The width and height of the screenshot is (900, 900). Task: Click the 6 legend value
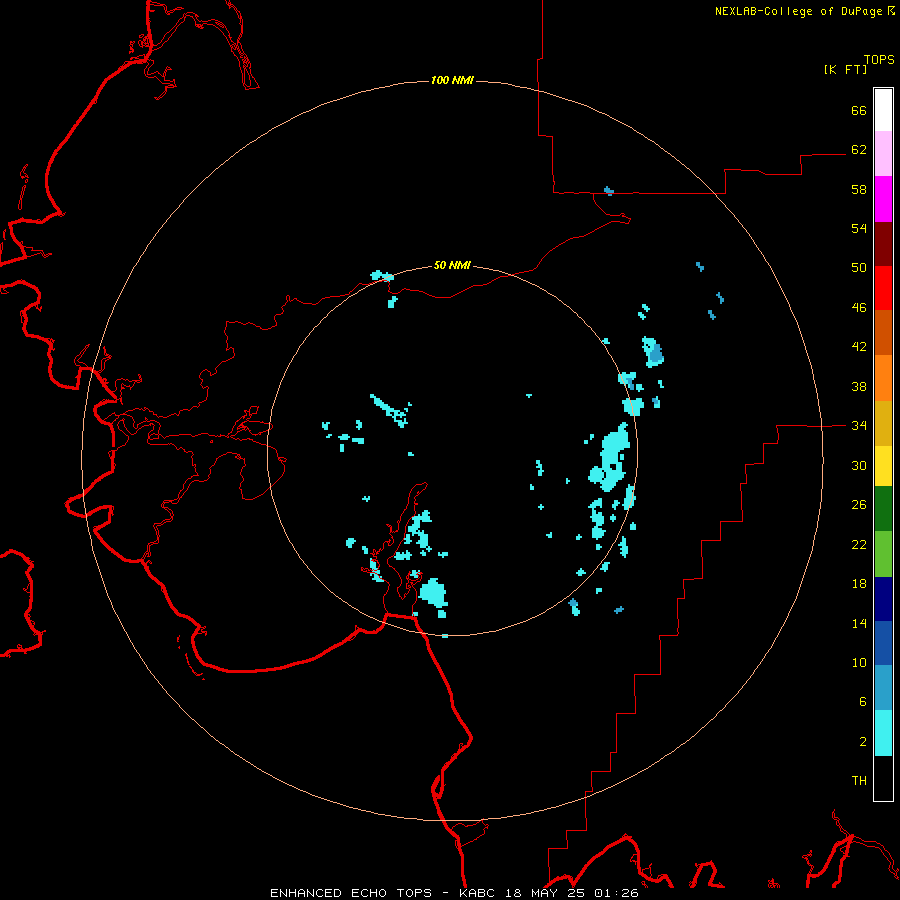[862, 702]
